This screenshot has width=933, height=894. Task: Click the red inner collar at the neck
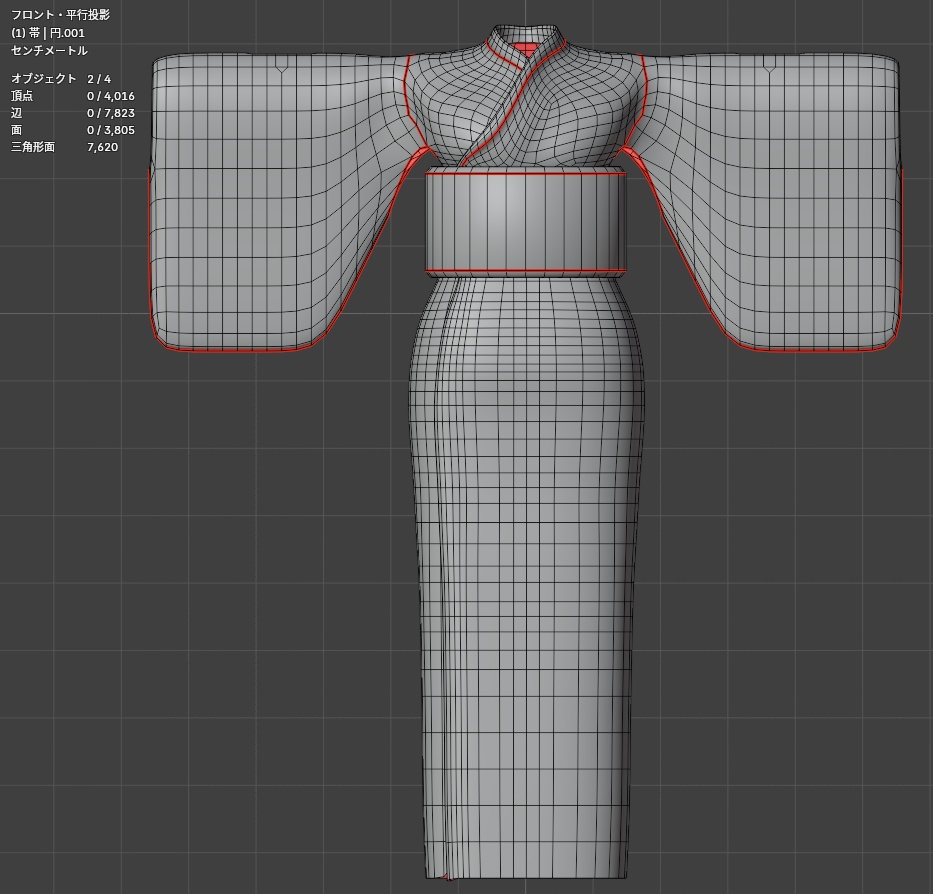(526, 48)
